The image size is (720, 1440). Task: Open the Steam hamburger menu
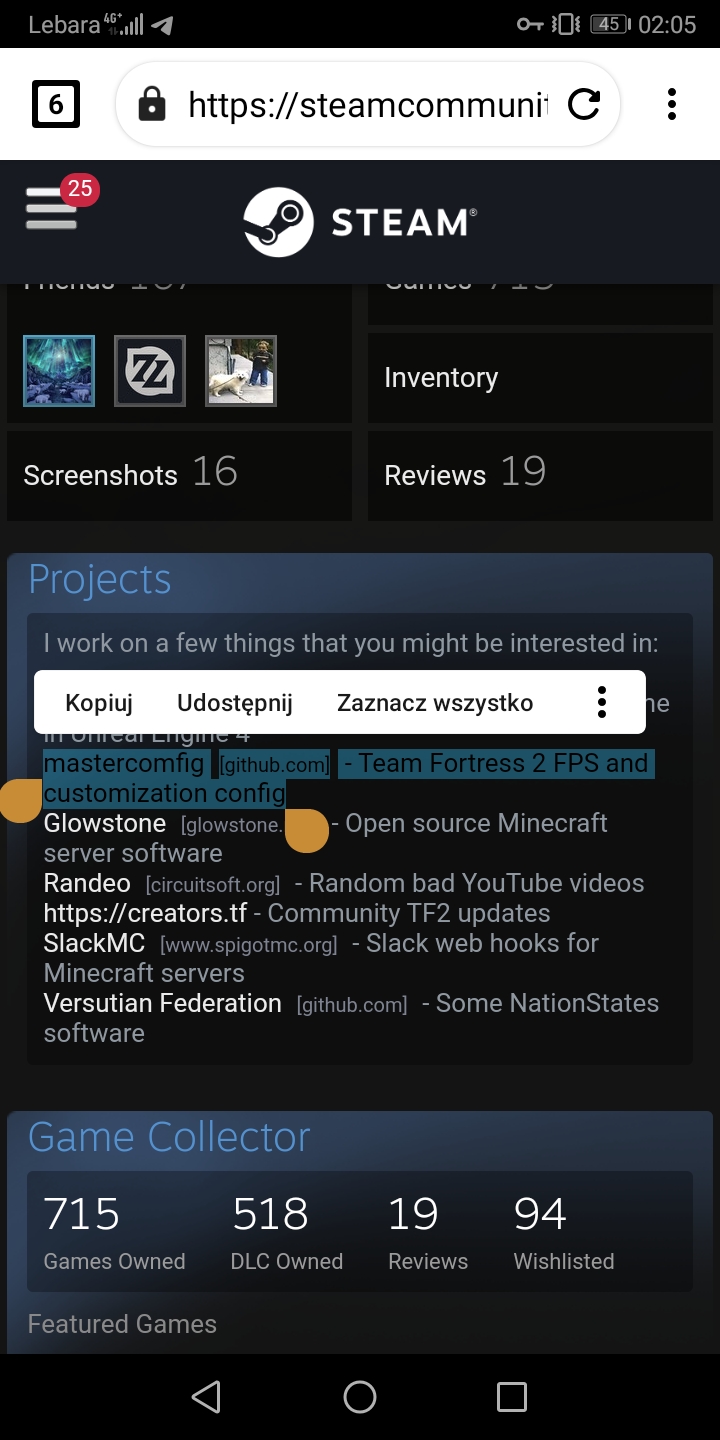coord(51,207)
